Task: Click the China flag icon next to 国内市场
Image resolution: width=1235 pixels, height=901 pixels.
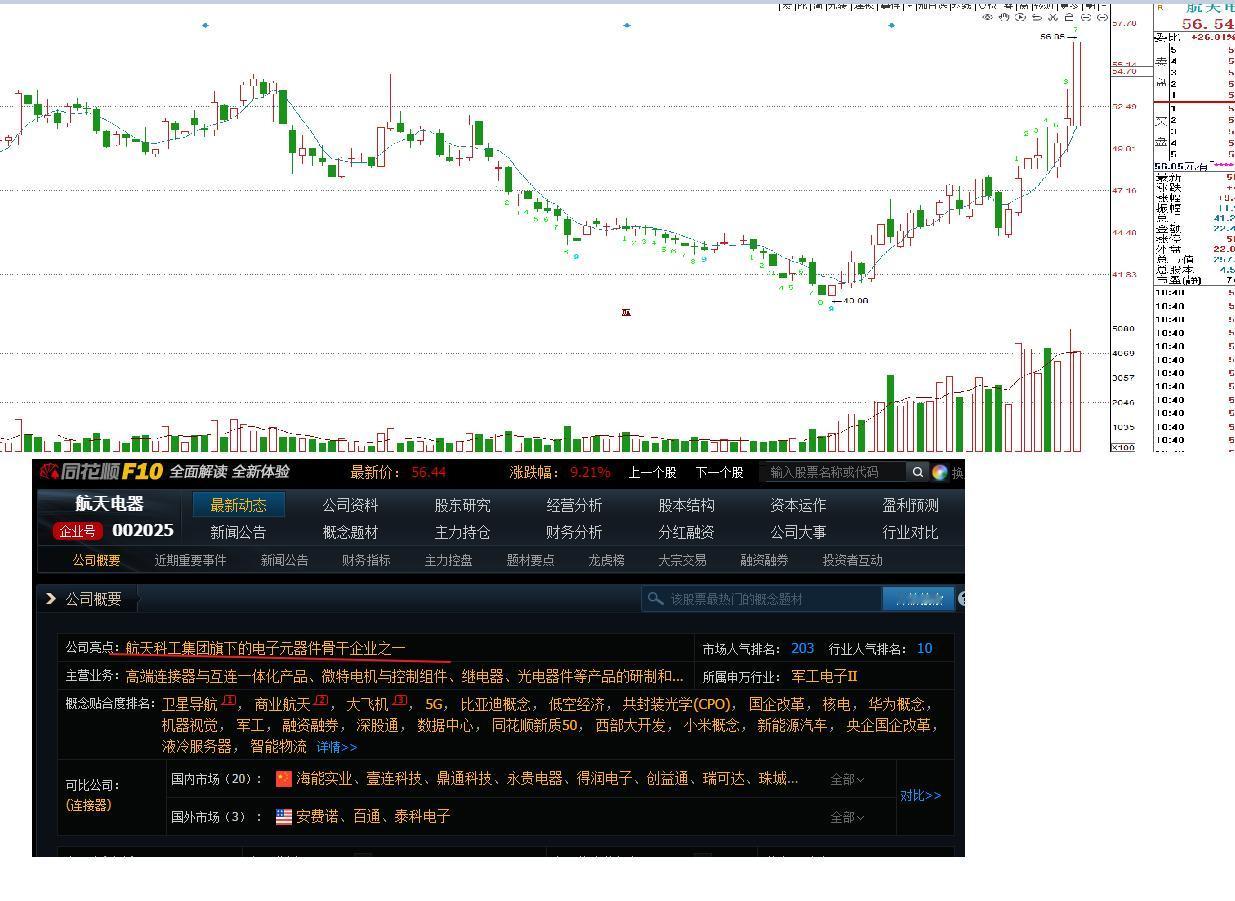Action: [284, 778]
